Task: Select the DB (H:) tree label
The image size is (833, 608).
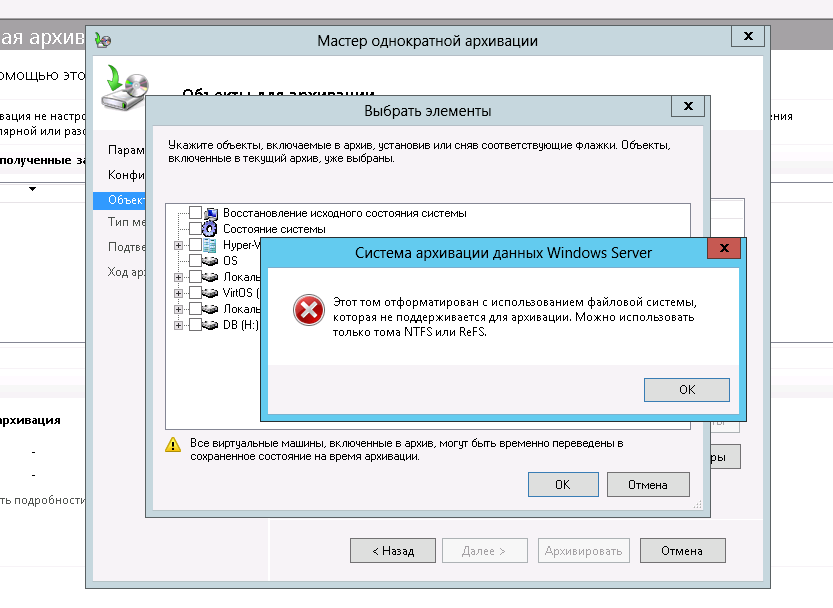Action: coord(241,325)
